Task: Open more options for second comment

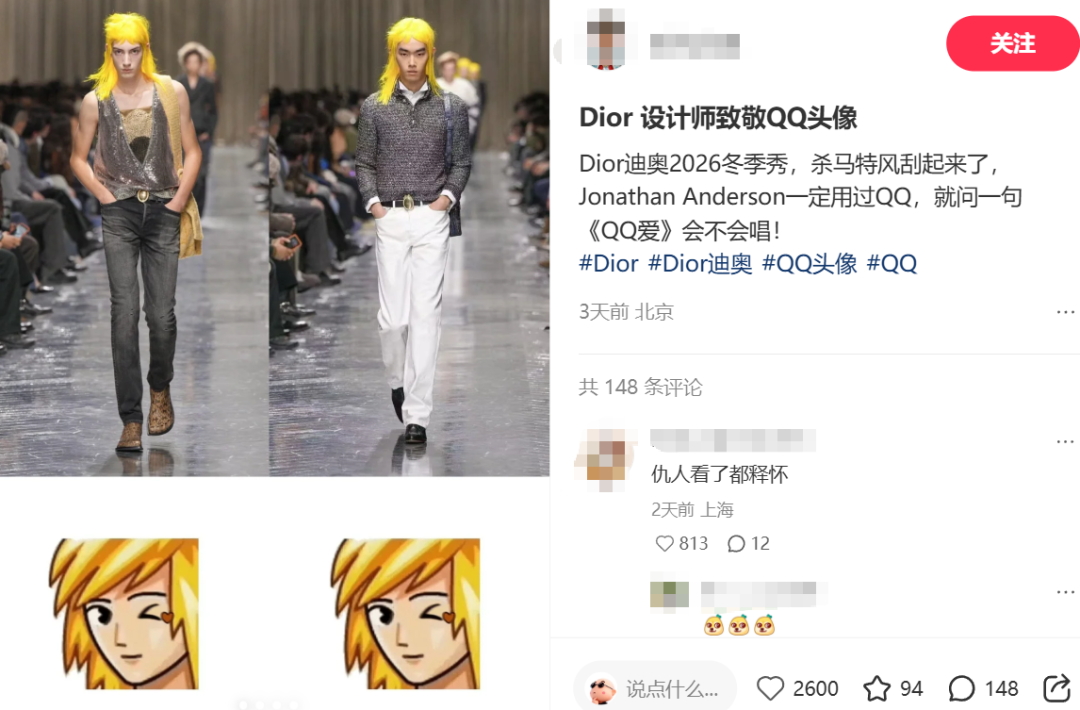Action: (1065, 592)
